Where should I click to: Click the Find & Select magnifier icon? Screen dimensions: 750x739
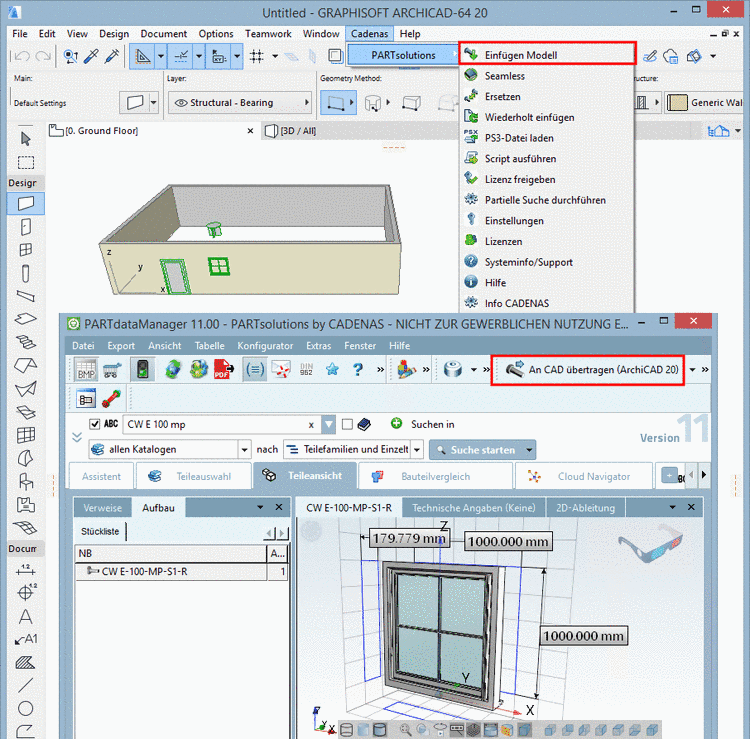71,56
